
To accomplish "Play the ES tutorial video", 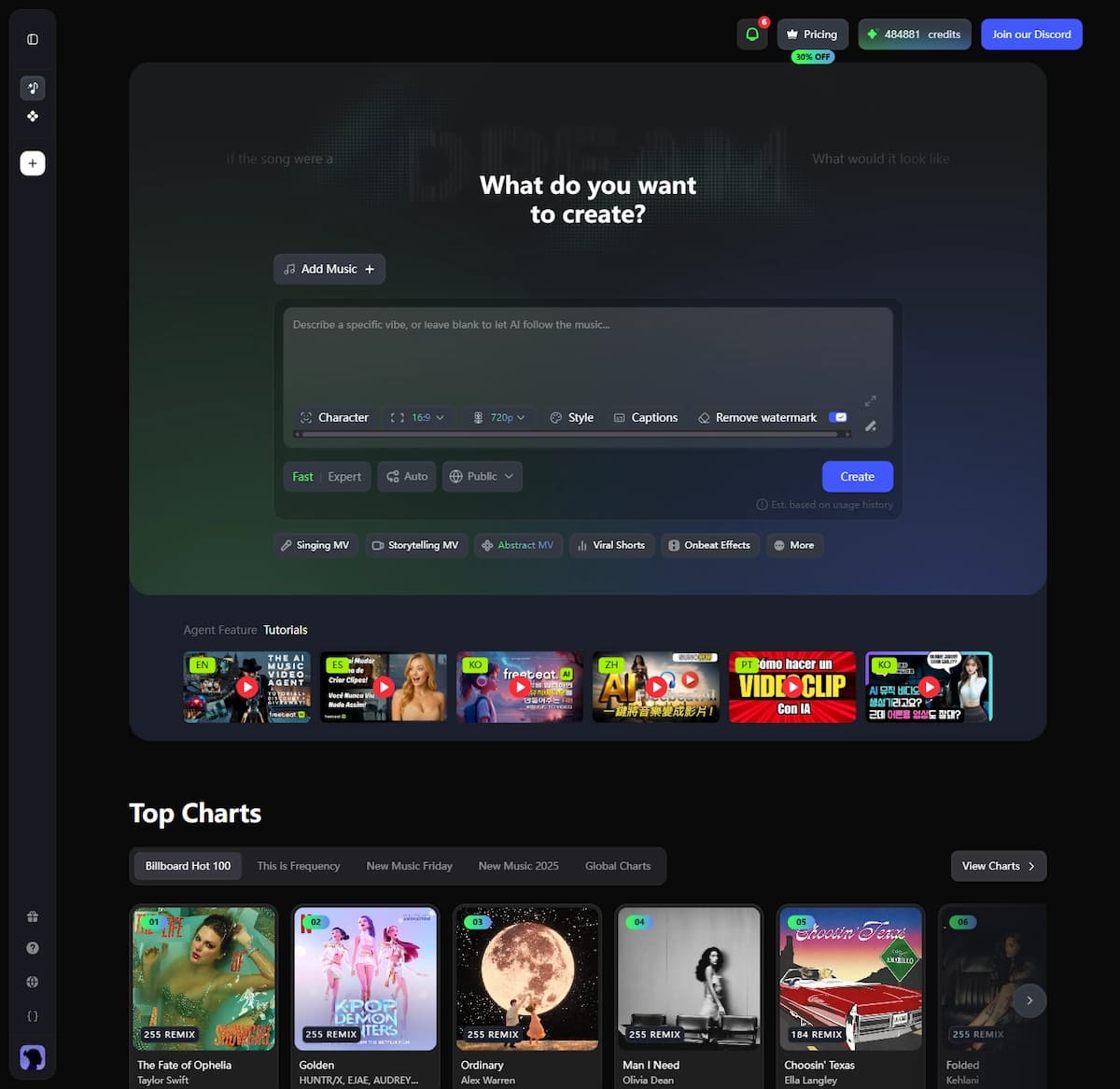I will click(x=384, y=687).
